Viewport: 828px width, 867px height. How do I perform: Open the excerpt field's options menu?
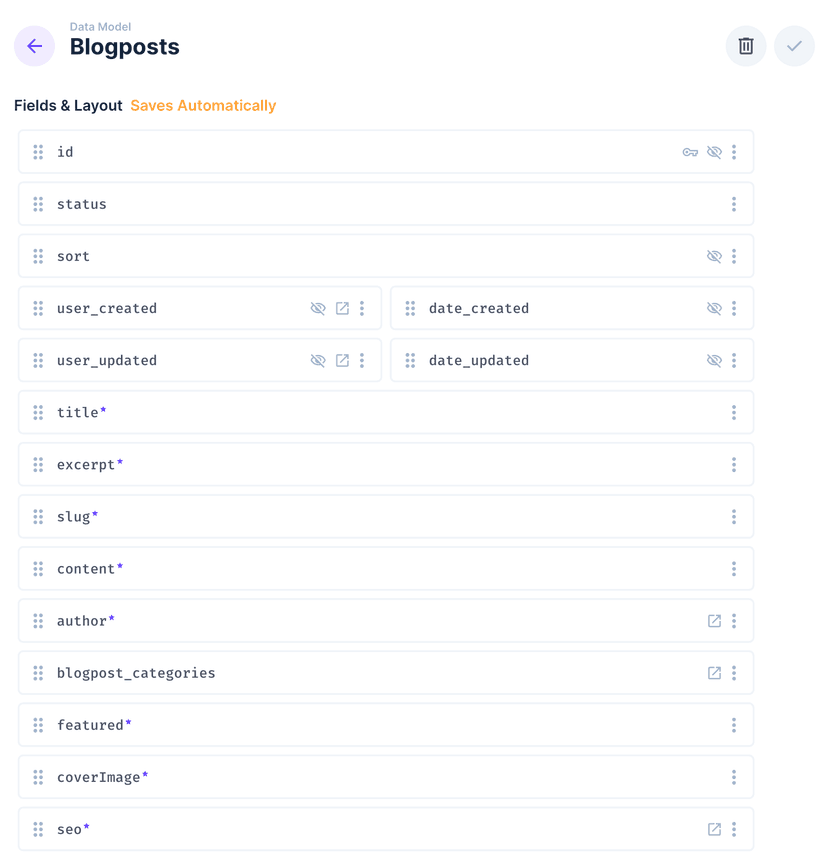734,464
